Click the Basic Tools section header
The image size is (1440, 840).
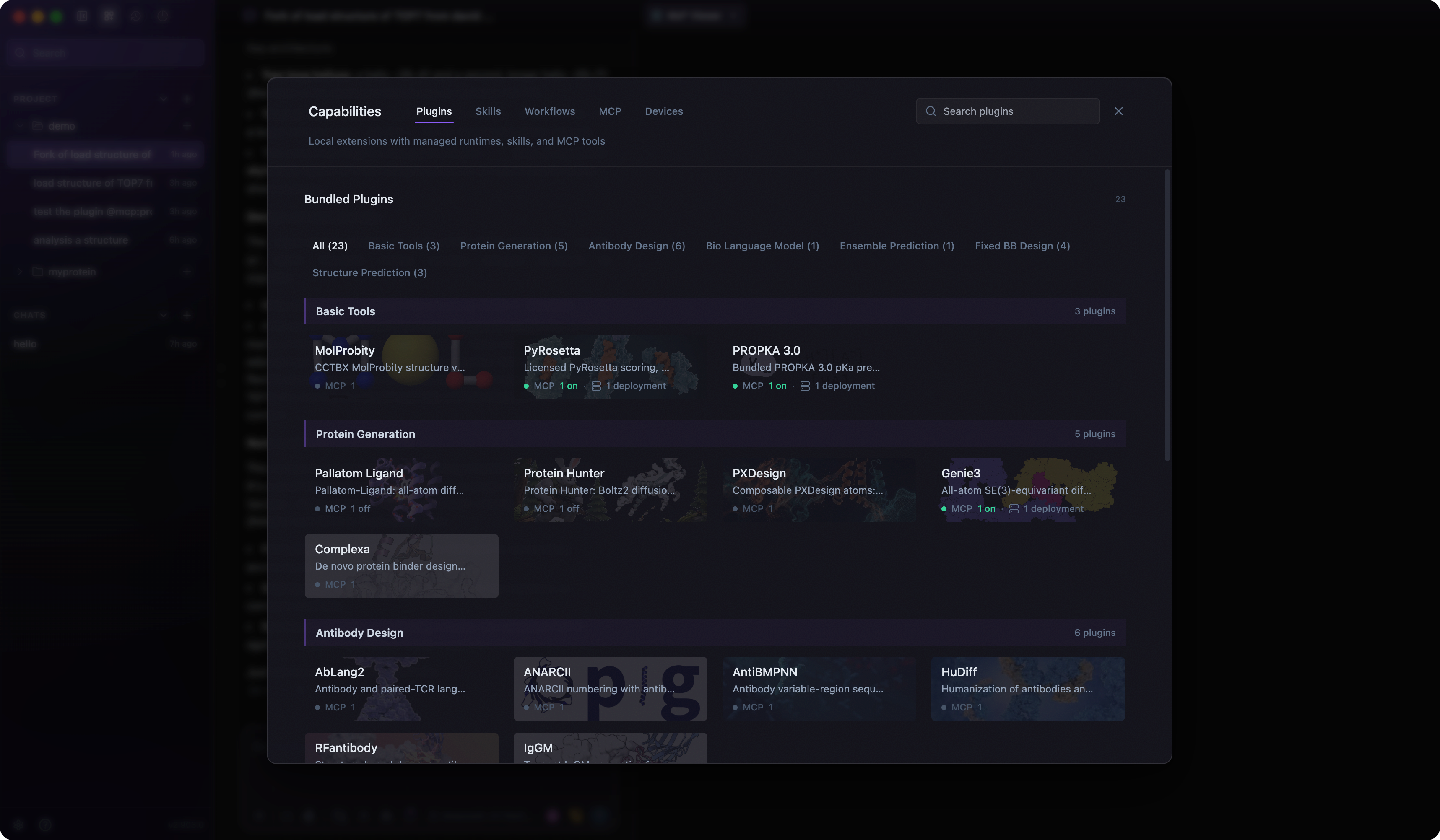[x=715, y=311]
